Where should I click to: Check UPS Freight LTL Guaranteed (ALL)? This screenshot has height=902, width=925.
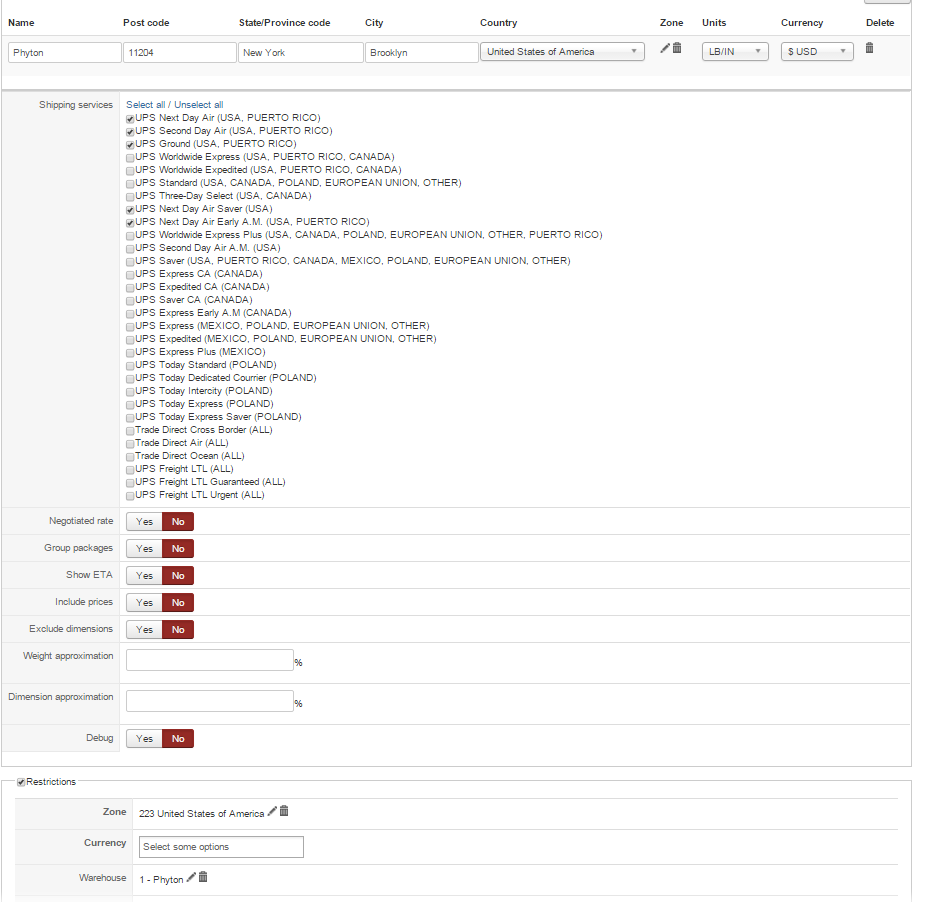pos(130,483)
